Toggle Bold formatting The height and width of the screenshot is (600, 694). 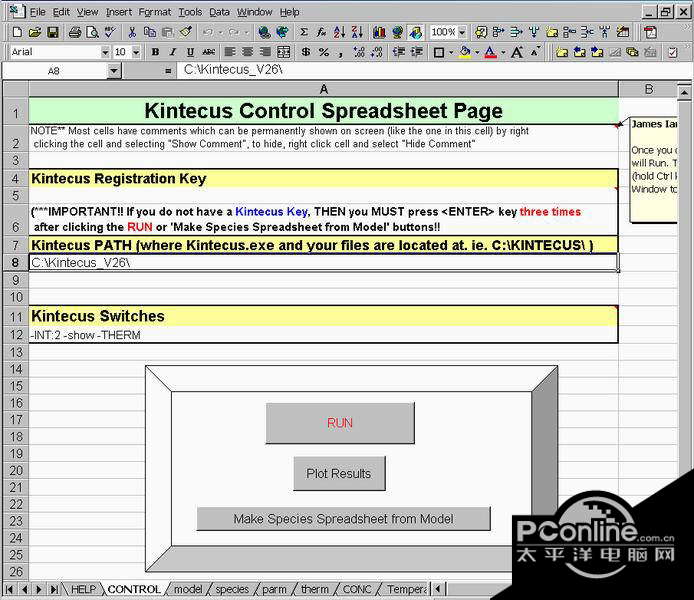coord(155,52)
